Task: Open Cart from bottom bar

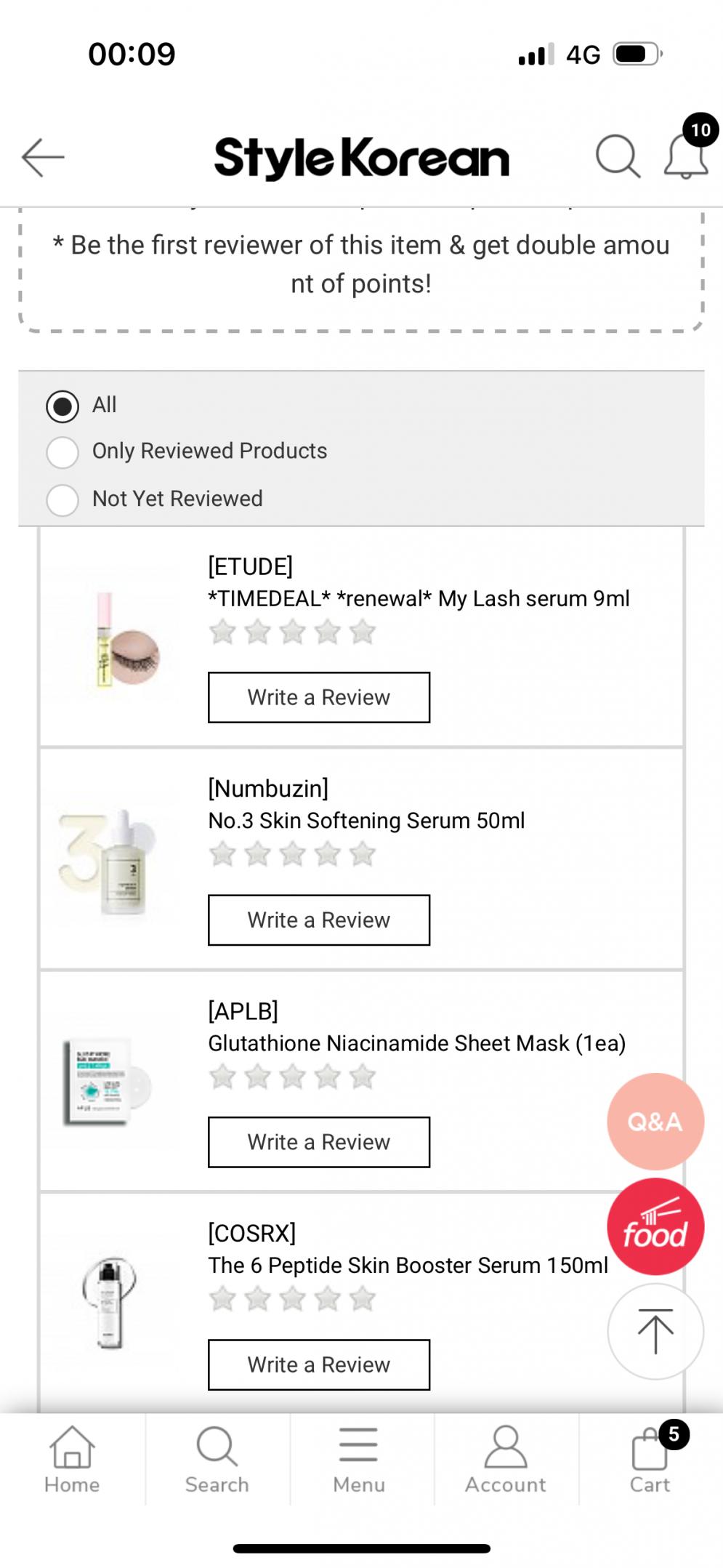Action: 650,1459
